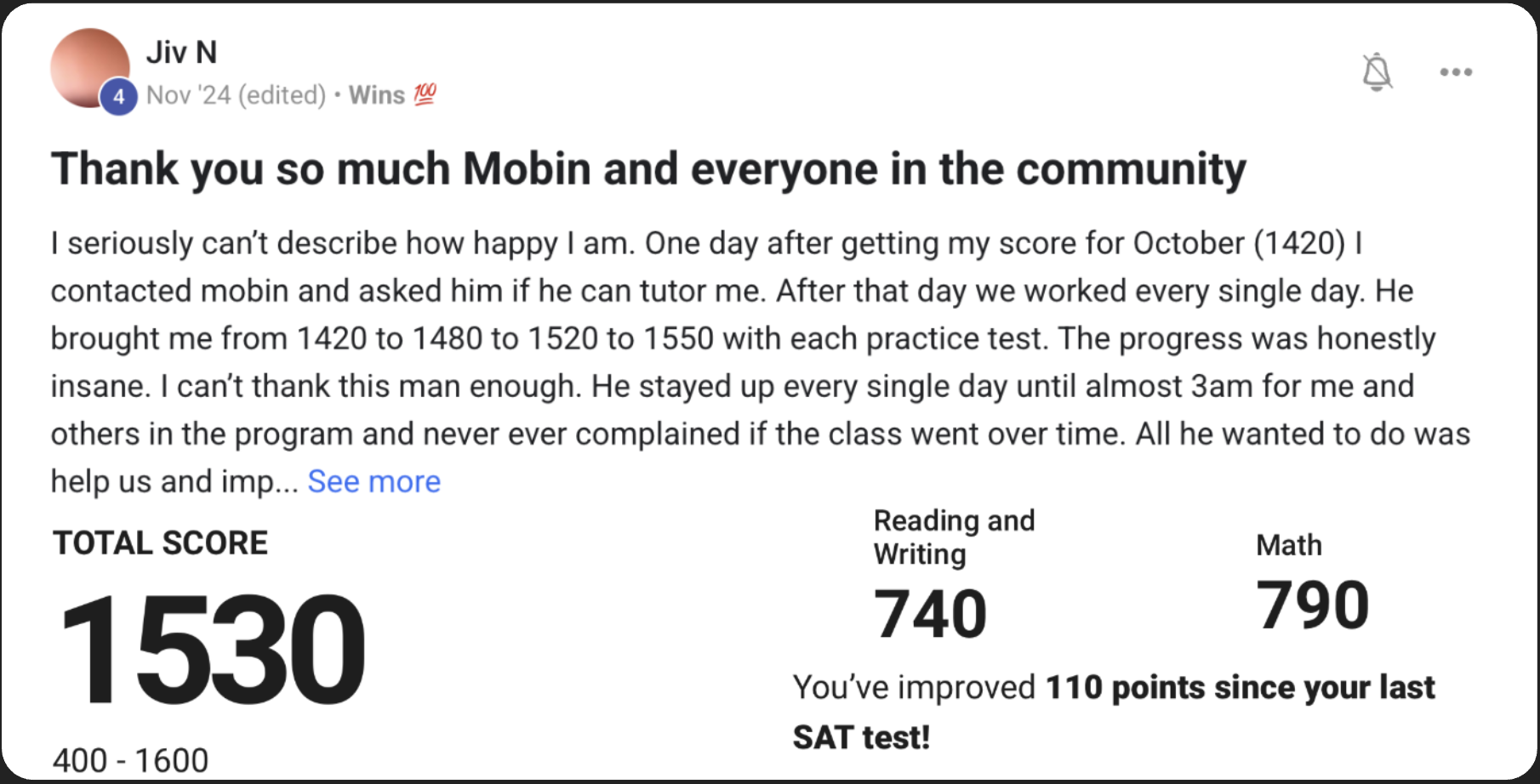This screenshot has width=1540, height=784.
Task: Toggle the muted notification bell icon
Action: pyautogui.click(x=1376, y=71)
